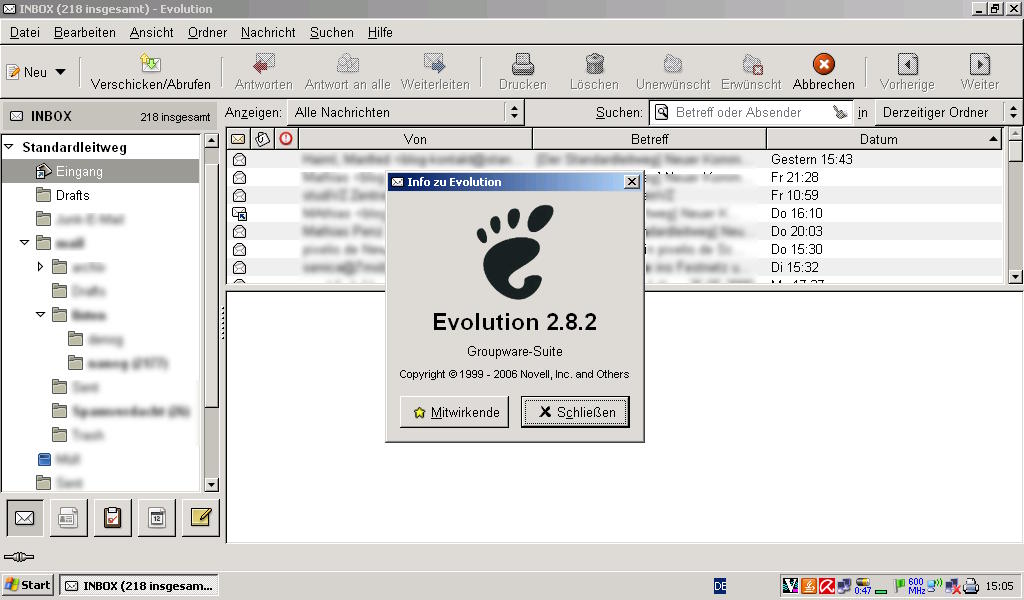
Task: Click the Verschicken/Abrufen toolbar icon
Action: pos(150,64)
